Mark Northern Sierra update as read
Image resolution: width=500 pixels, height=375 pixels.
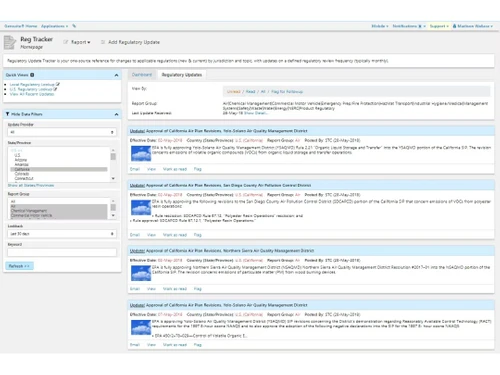click(175, 289)
